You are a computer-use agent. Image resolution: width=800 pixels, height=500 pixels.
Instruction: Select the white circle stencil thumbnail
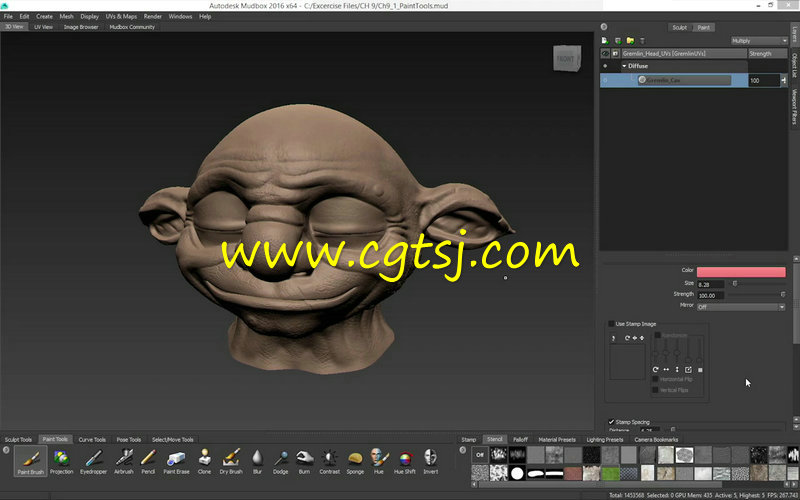[517, 473]
